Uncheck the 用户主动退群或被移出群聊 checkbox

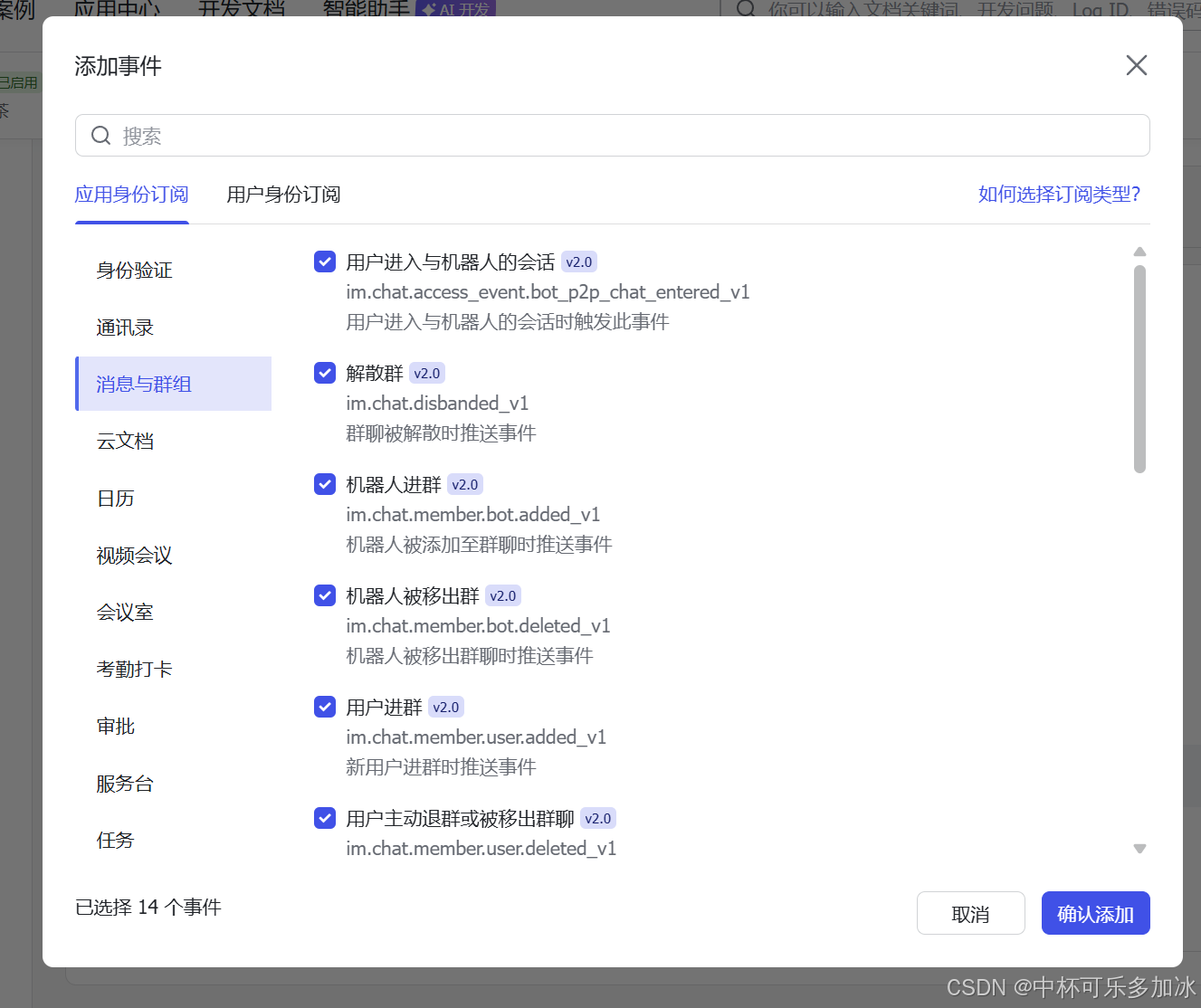click(324, 817)
